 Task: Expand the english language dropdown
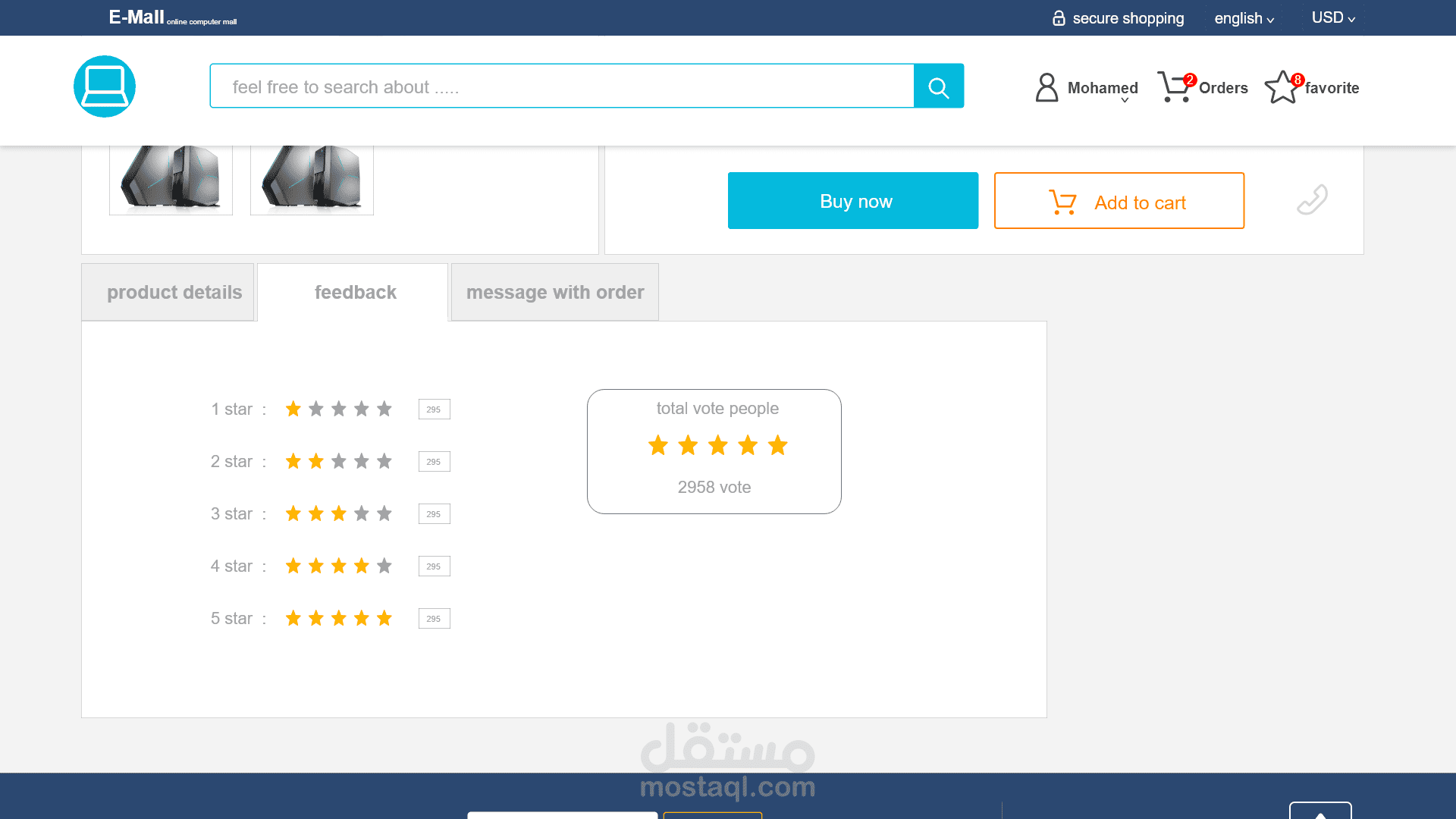[1244, 18]
